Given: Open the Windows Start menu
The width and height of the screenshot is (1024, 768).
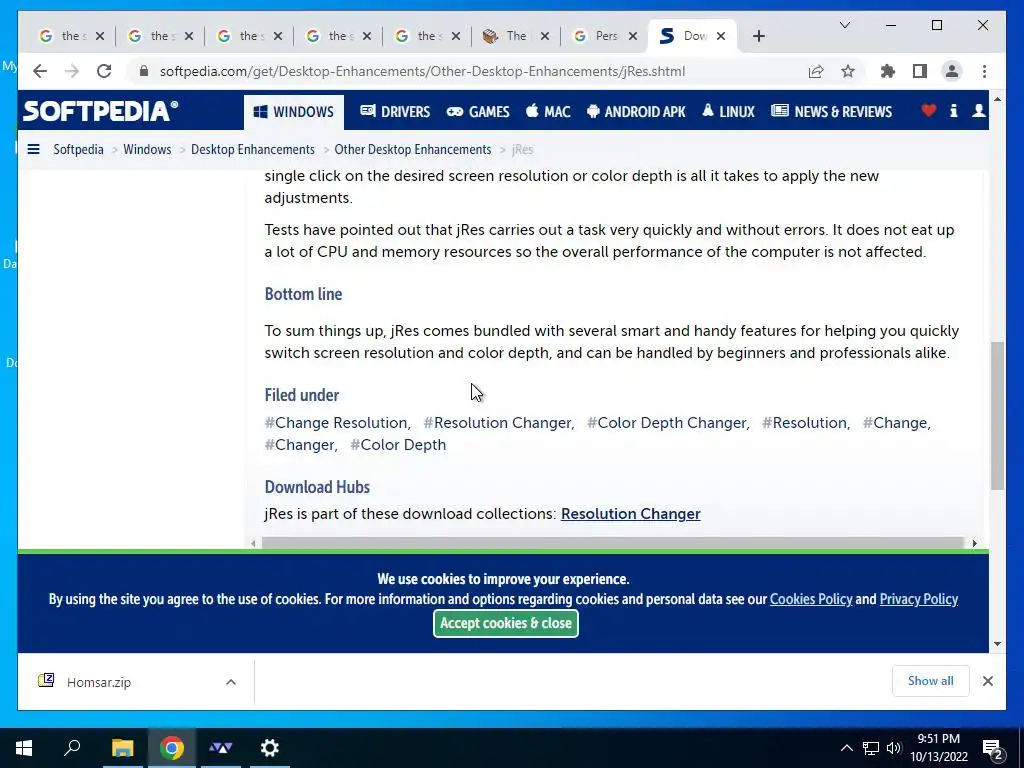Looking at the screenshot, I should coord(24,748).
